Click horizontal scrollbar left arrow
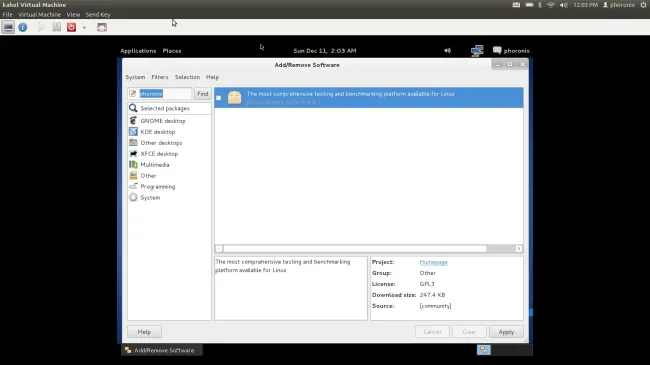 219,249
